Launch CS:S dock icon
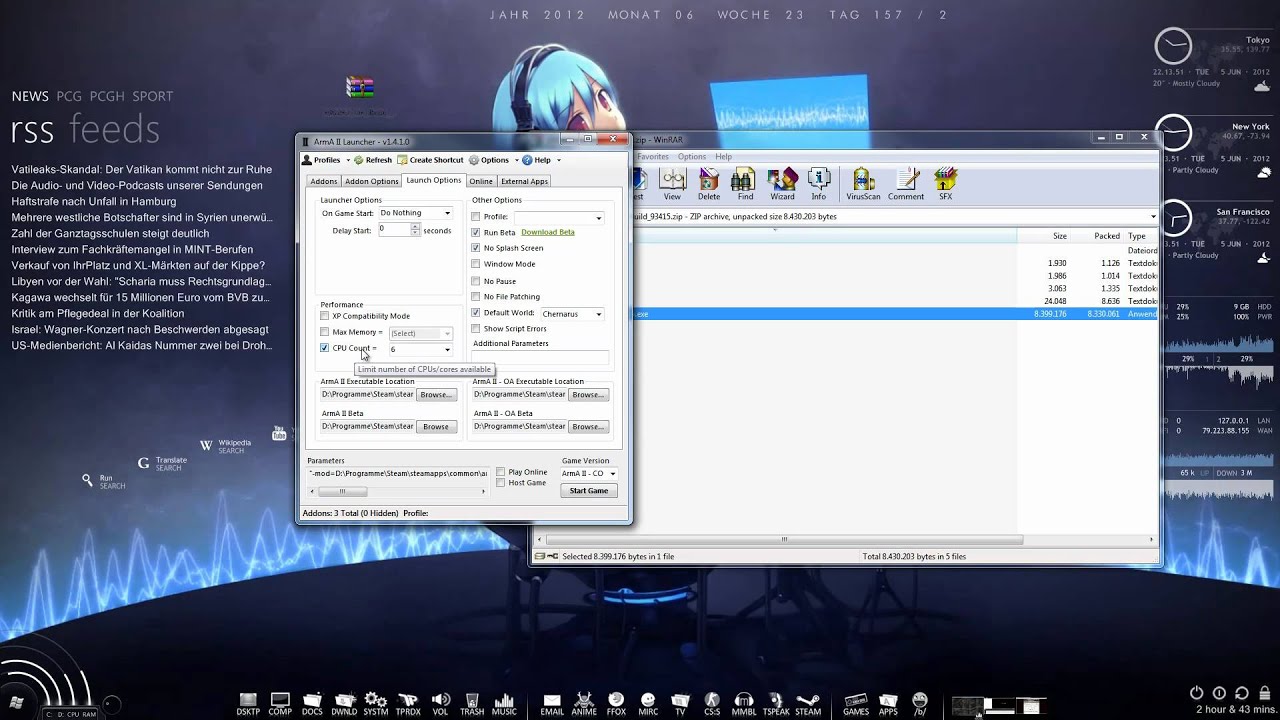Viewport: 1280px width, 720px height. 712,704
